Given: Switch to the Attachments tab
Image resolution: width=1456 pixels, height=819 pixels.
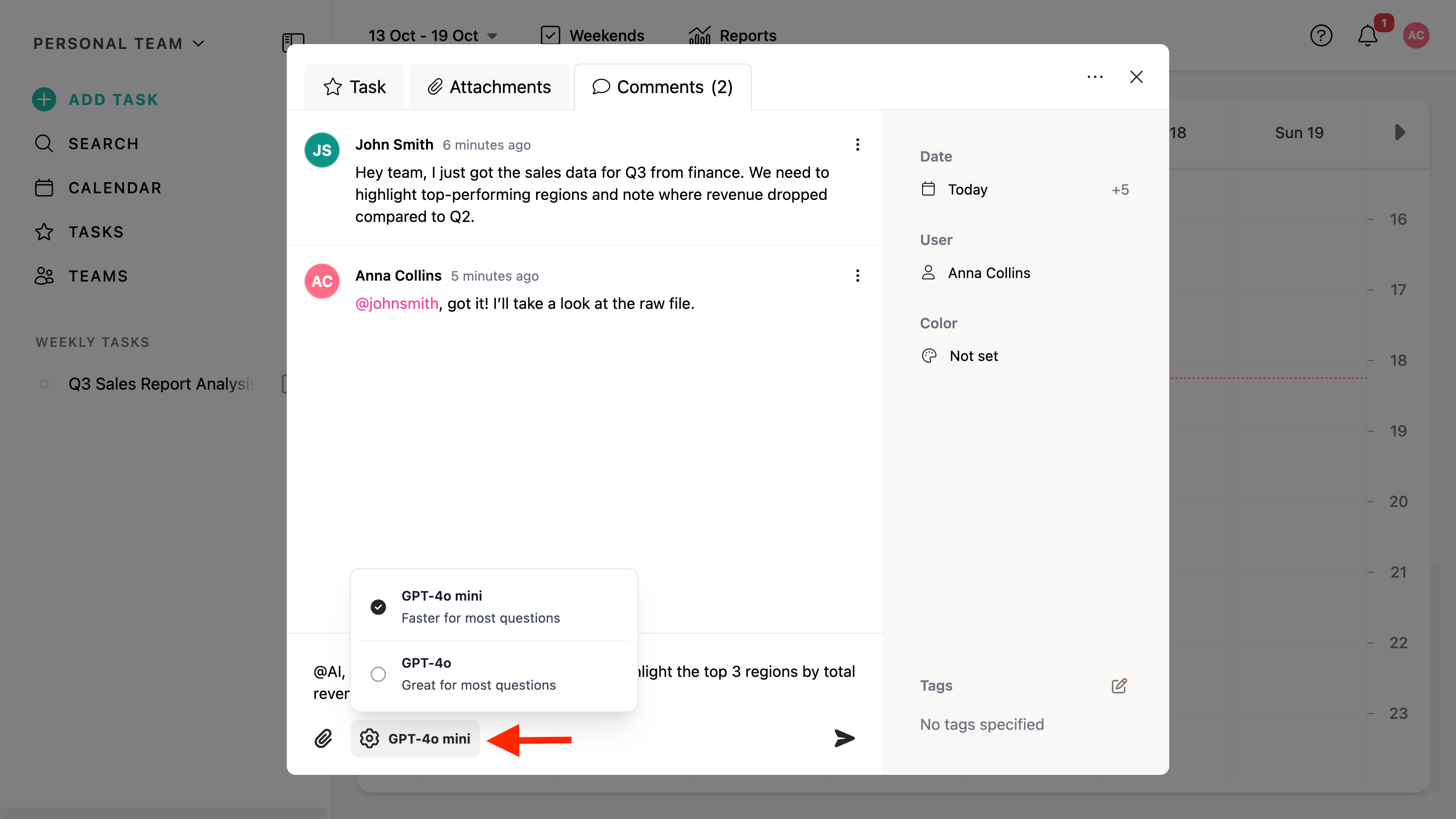Looking at the screenshot, I should [489, 87].
